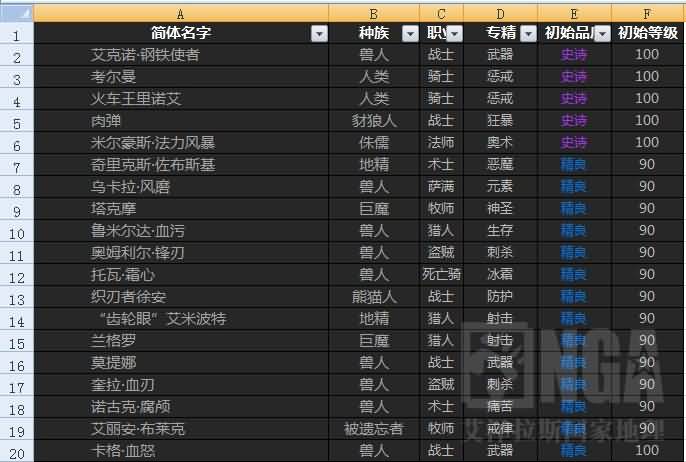The image size is (686, 462).
Task: Select row 2 header
Action: [x=17, y=56]
